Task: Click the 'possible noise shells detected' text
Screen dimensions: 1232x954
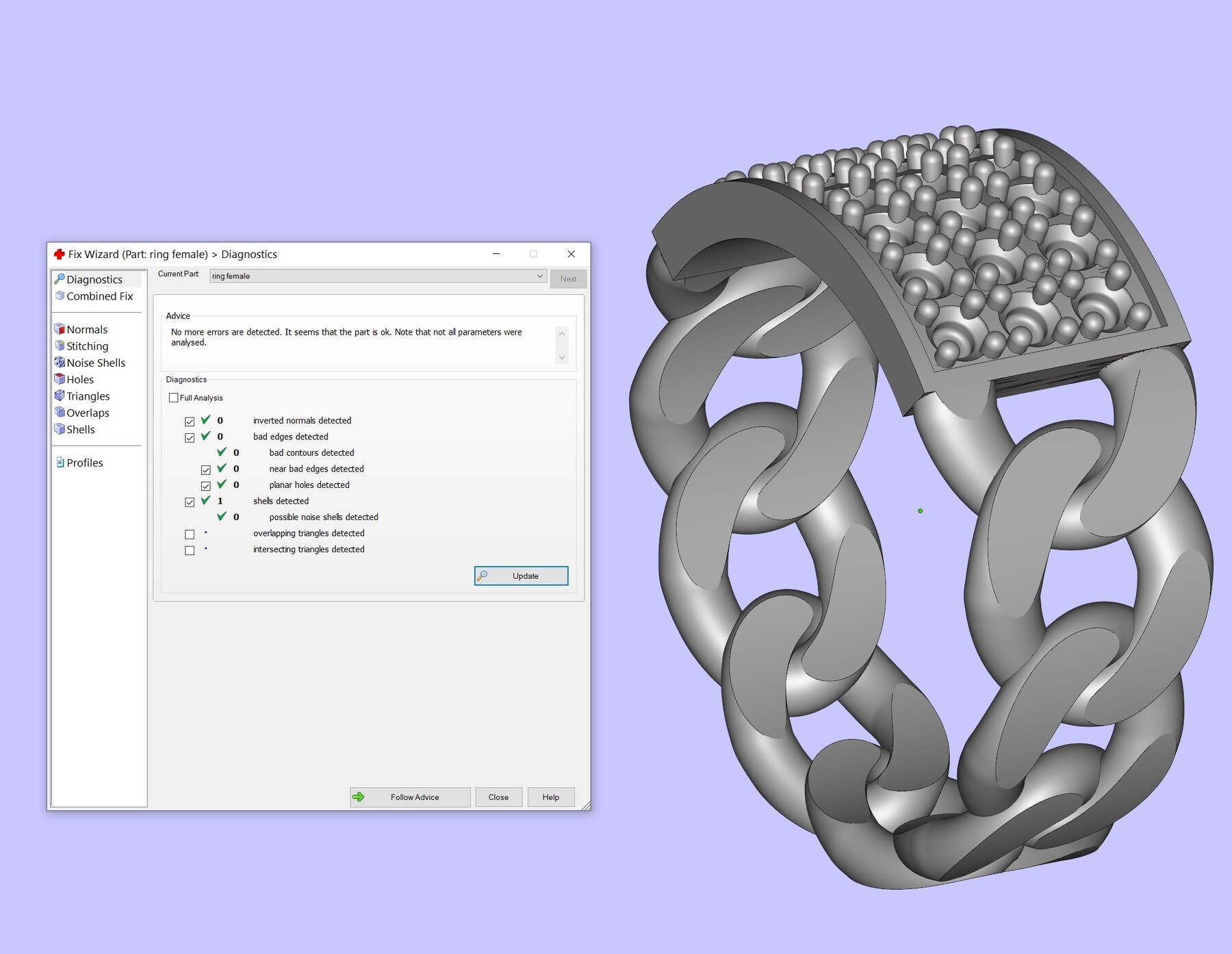Action: point(324,517)
